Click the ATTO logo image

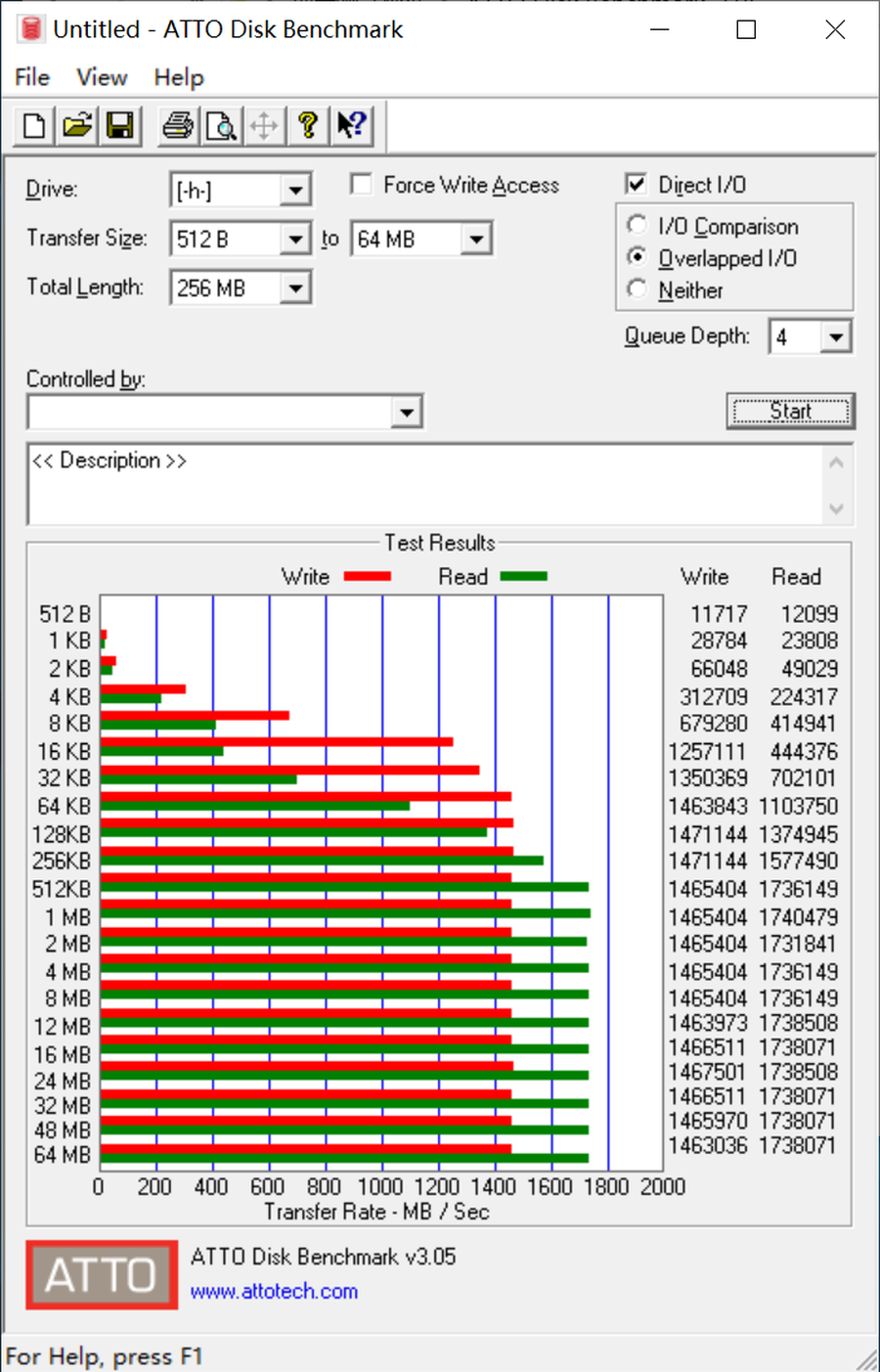(102, 1274)
